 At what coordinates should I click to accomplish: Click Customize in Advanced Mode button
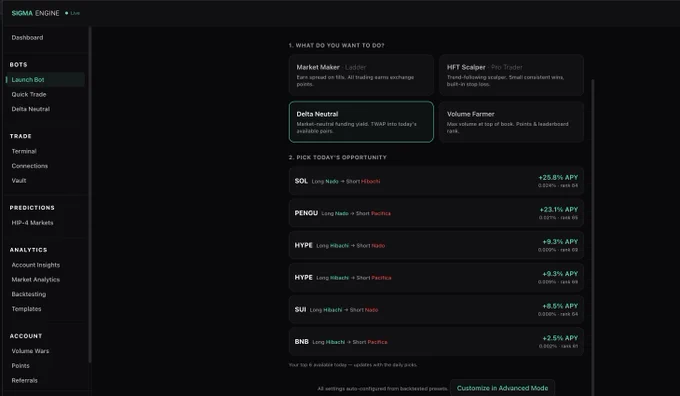502,388
